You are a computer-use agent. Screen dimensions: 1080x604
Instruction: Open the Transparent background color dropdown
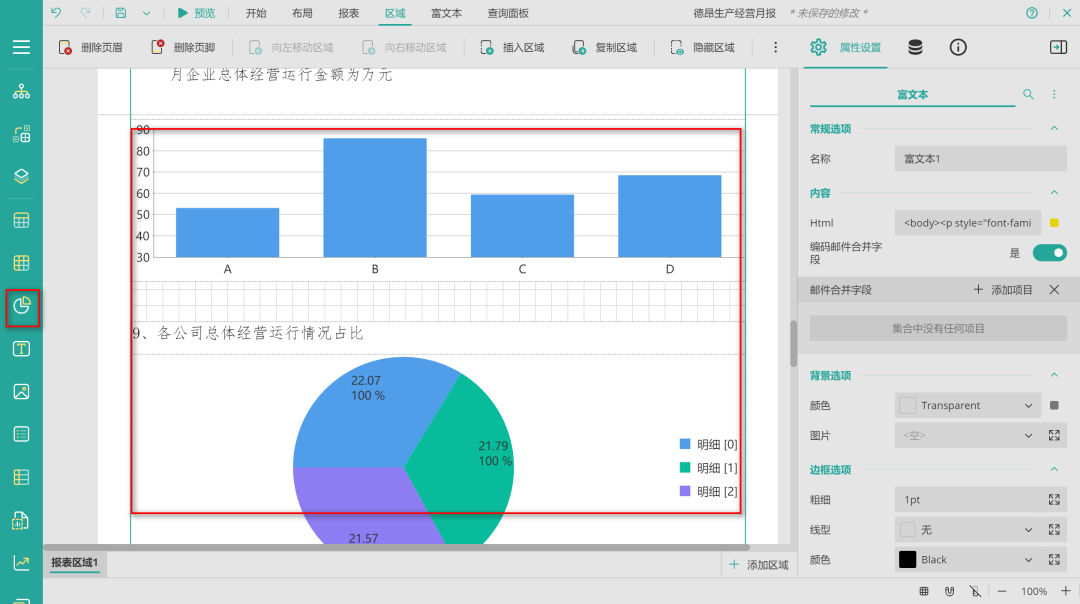967,405
